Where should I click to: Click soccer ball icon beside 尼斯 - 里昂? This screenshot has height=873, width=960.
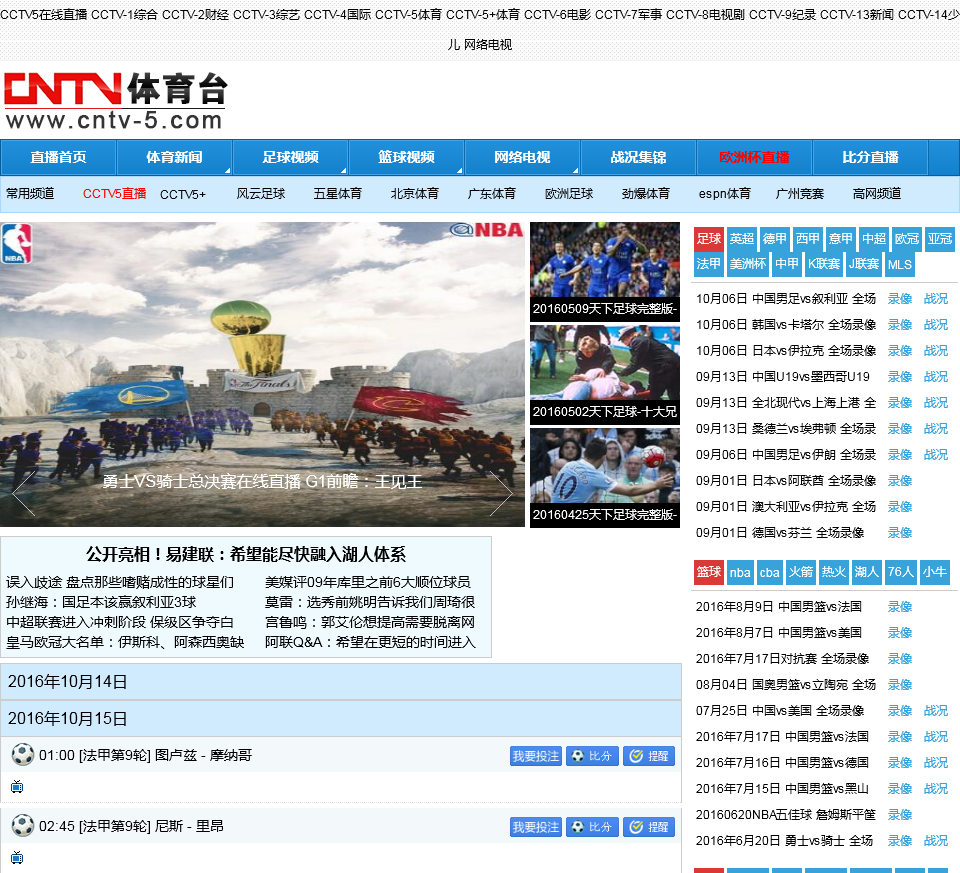[23, 825]
